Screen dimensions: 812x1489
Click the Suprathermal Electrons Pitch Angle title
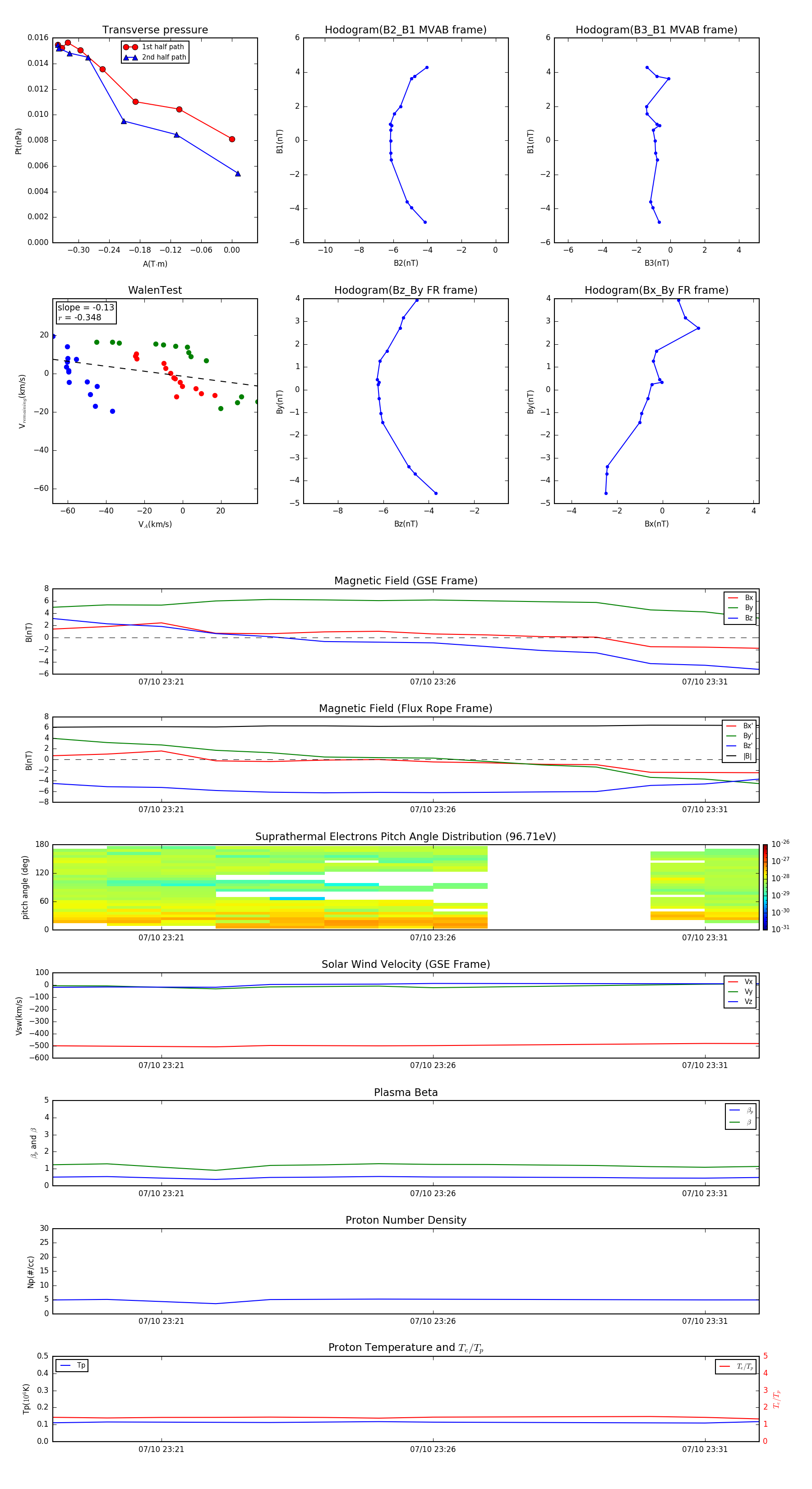tap(406, 837)
